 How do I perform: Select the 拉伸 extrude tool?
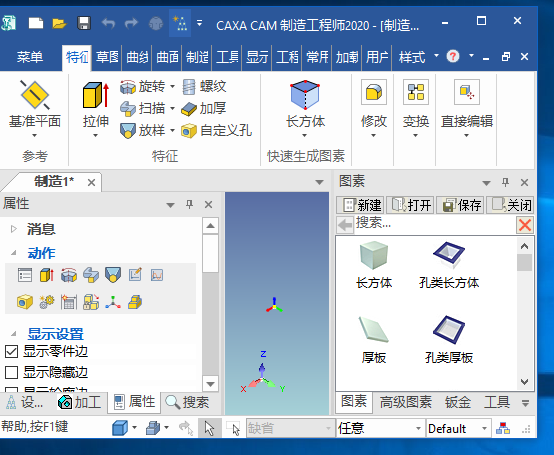tap(96, 108)
